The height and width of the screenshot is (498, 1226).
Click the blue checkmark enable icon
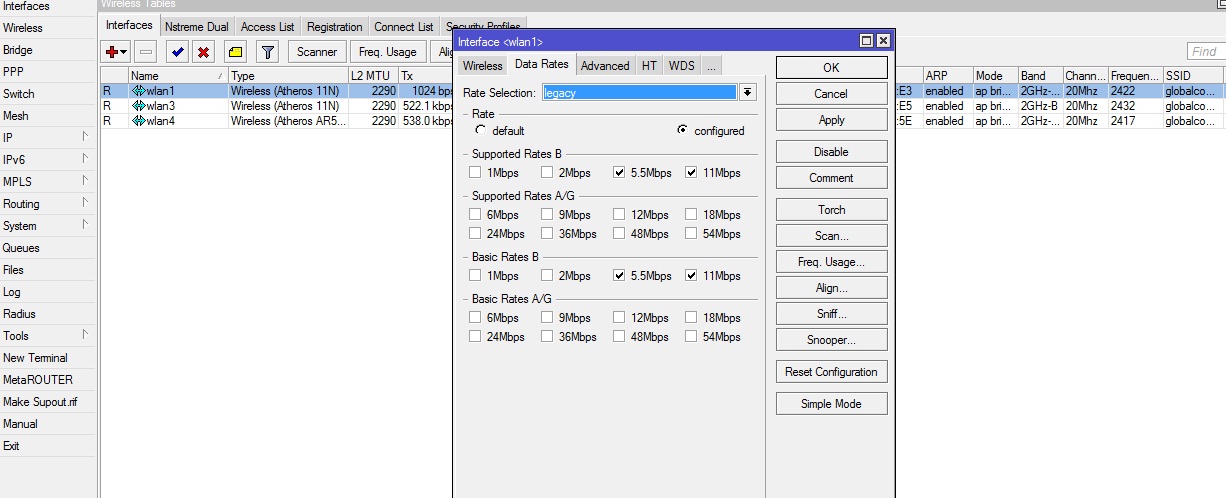pos(178,51)
